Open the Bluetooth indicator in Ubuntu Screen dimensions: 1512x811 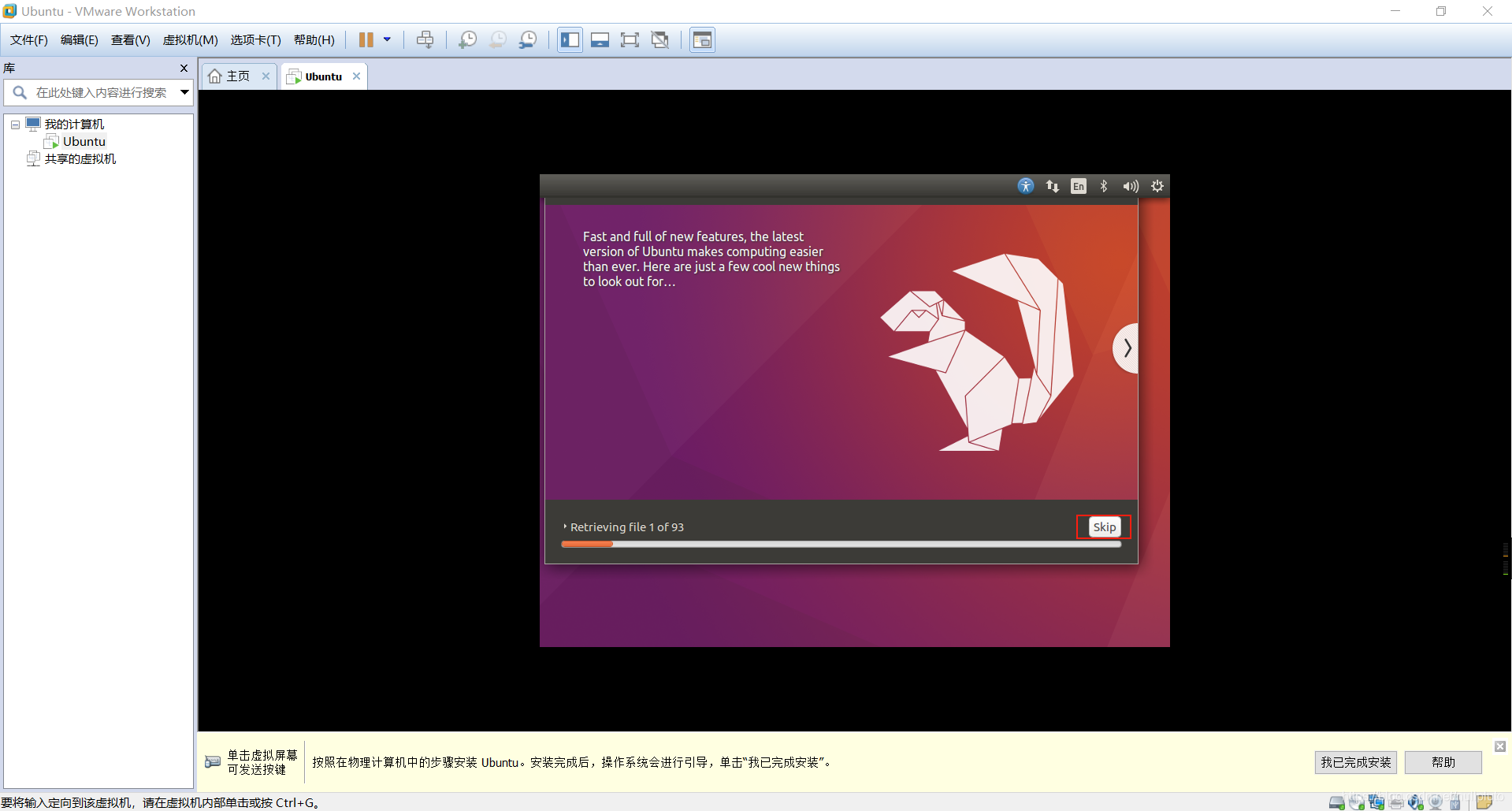pos(1104,186)
